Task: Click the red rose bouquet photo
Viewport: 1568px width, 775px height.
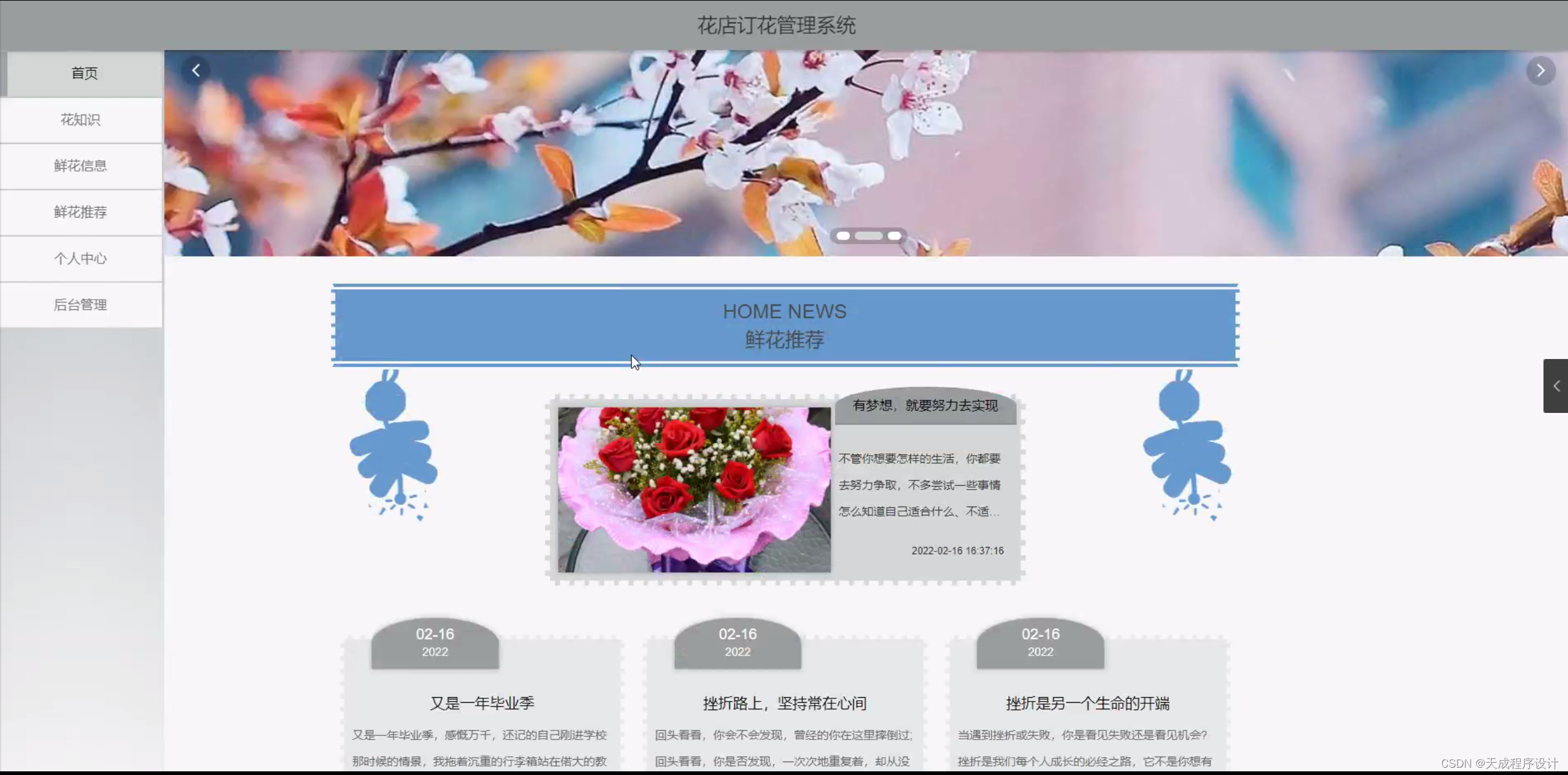Action: [693, 490]
